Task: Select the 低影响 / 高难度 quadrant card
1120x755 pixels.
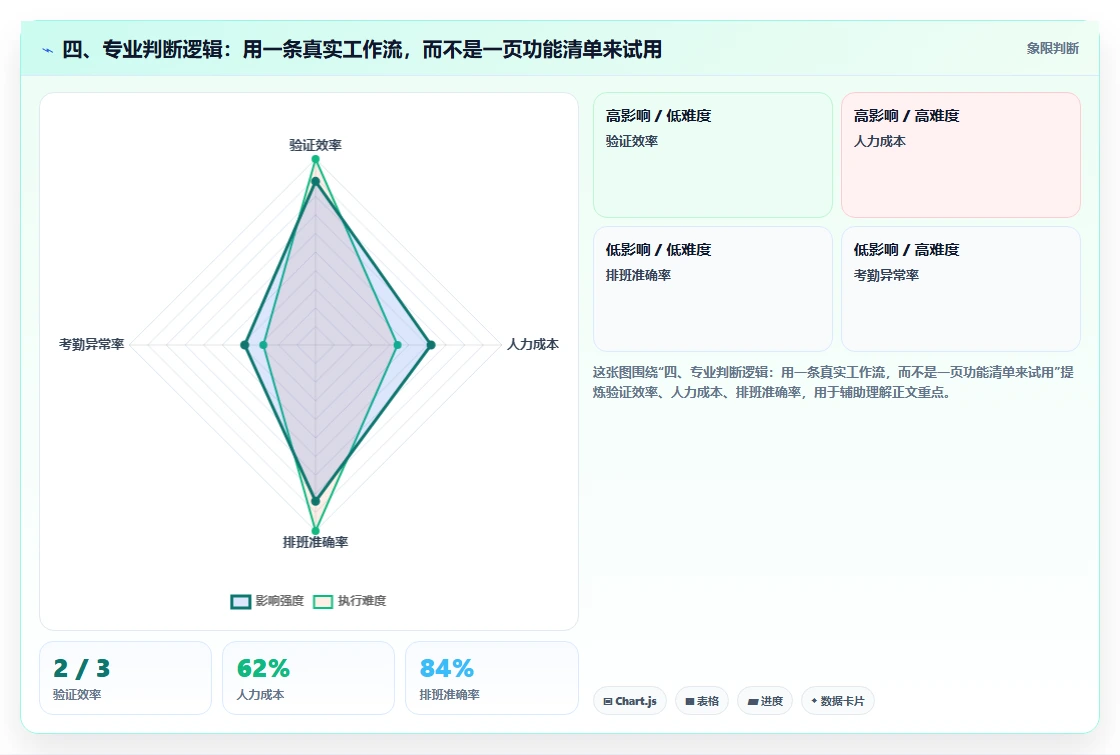Action: coord(961,289)
